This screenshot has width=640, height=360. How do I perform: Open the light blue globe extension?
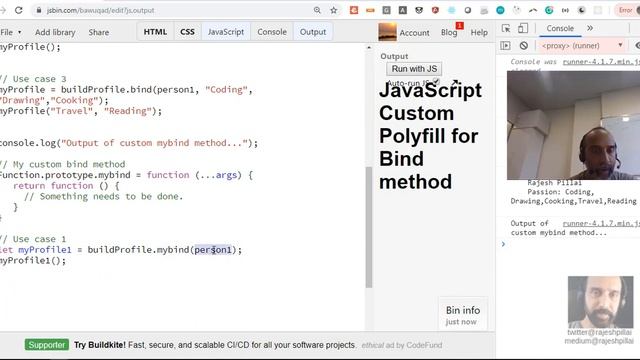click(451, 10)
